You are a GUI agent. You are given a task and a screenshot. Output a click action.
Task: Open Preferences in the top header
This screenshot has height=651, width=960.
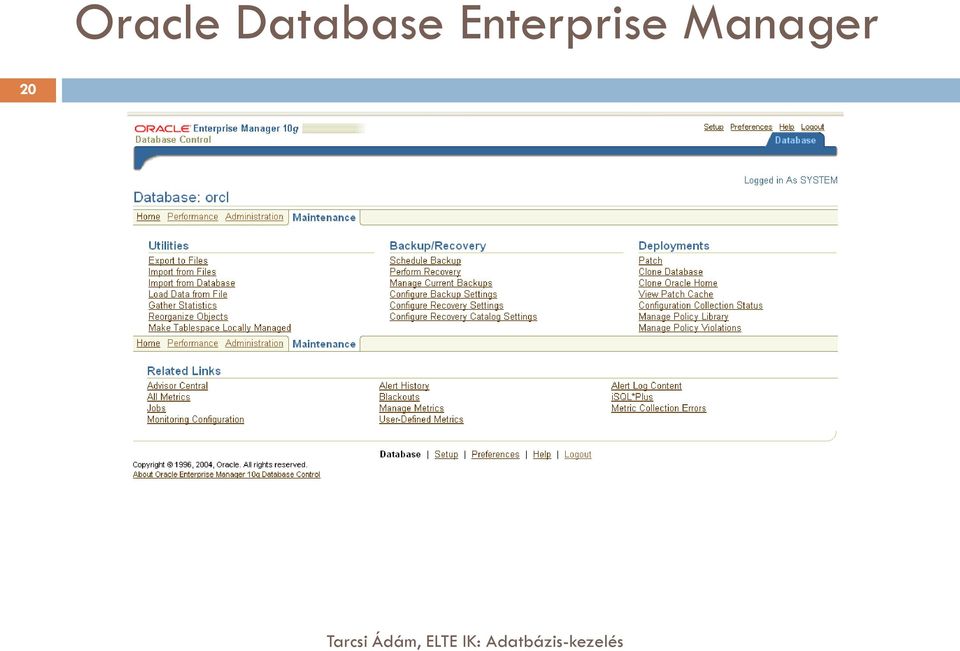tap(751, 127)
